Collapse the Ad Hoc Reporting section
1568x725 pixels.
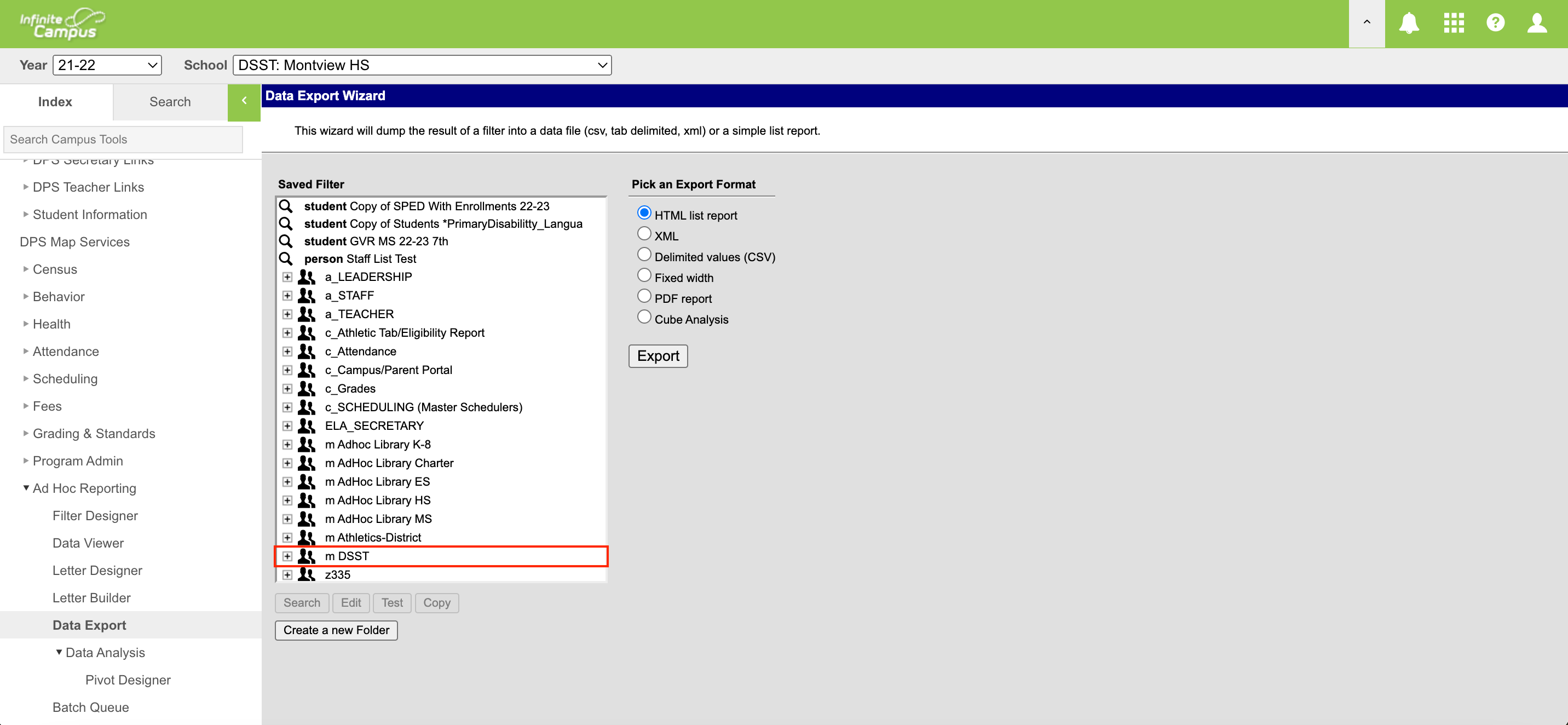coord(26,488)
